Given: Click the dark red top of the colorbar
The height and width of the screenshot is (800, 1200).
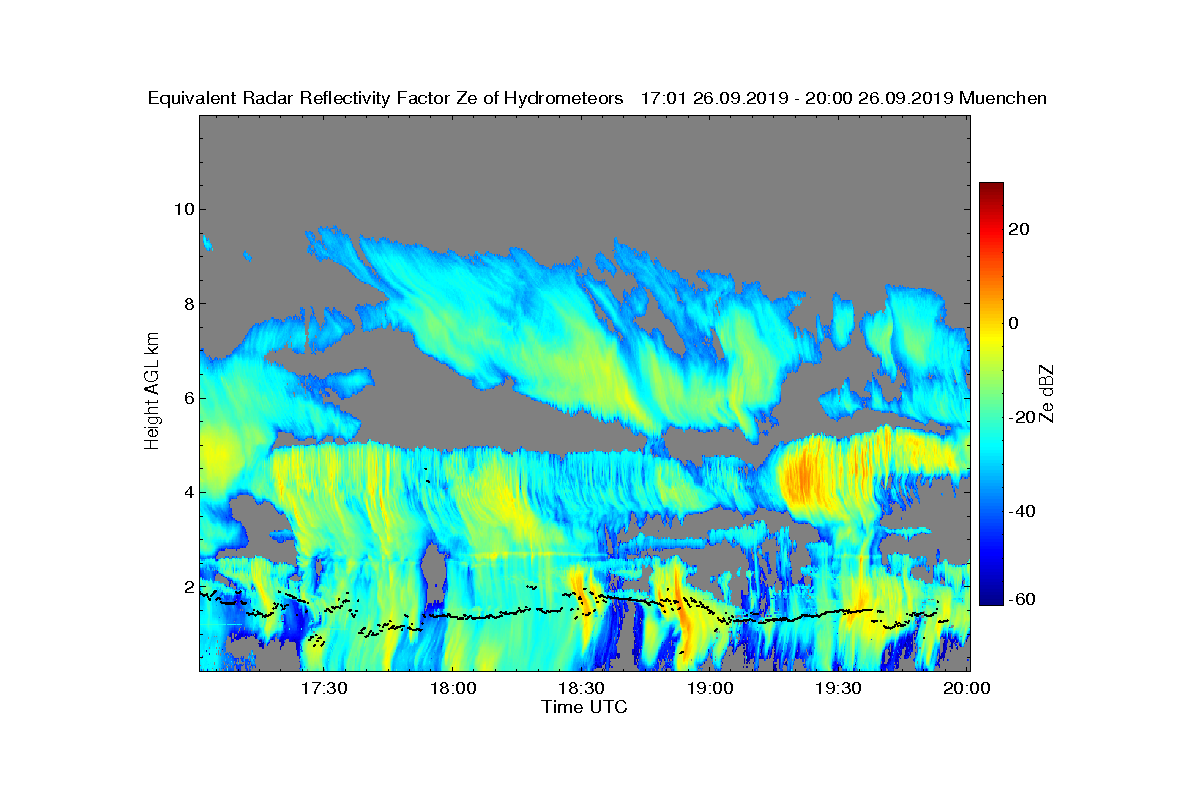Looking at the screenshot, I should (991, 189).
